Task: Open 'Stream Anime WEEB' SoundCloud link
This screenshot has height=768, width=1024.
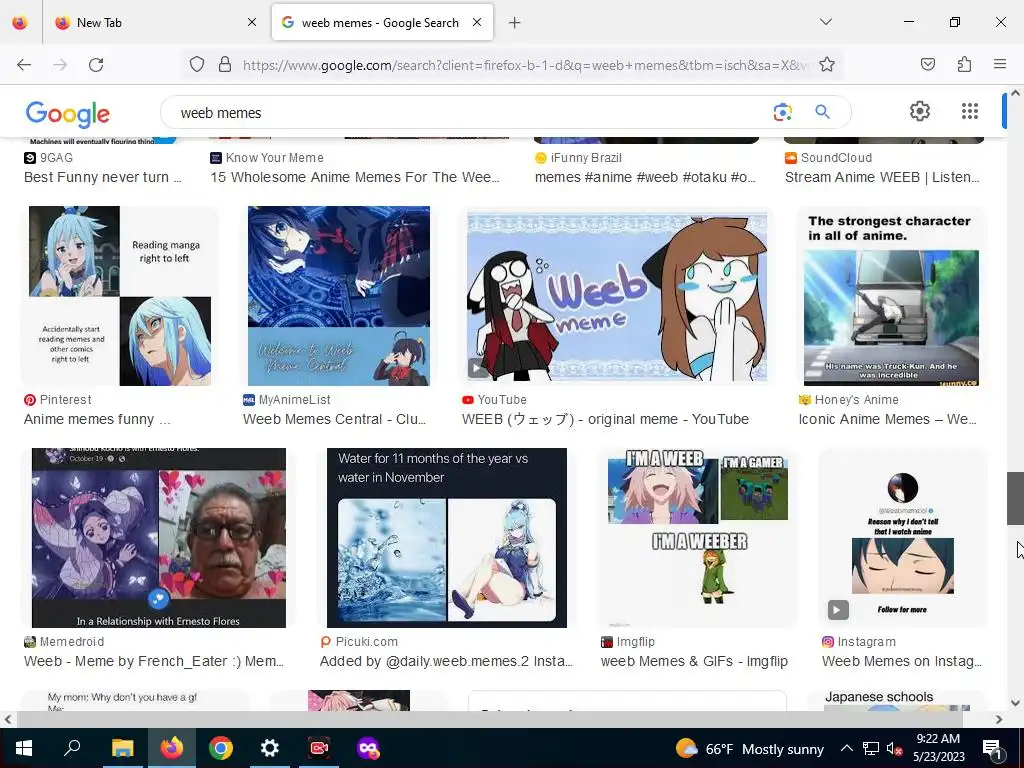Action: coord(882,177)
